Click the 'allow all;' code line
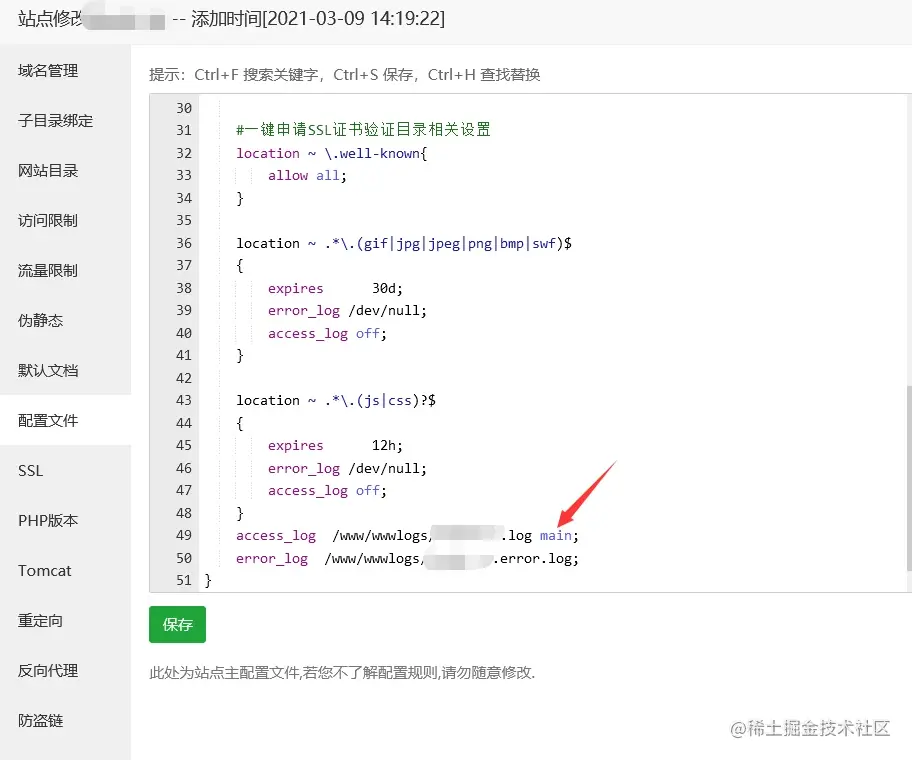912x760 pixels. (307, 176)
